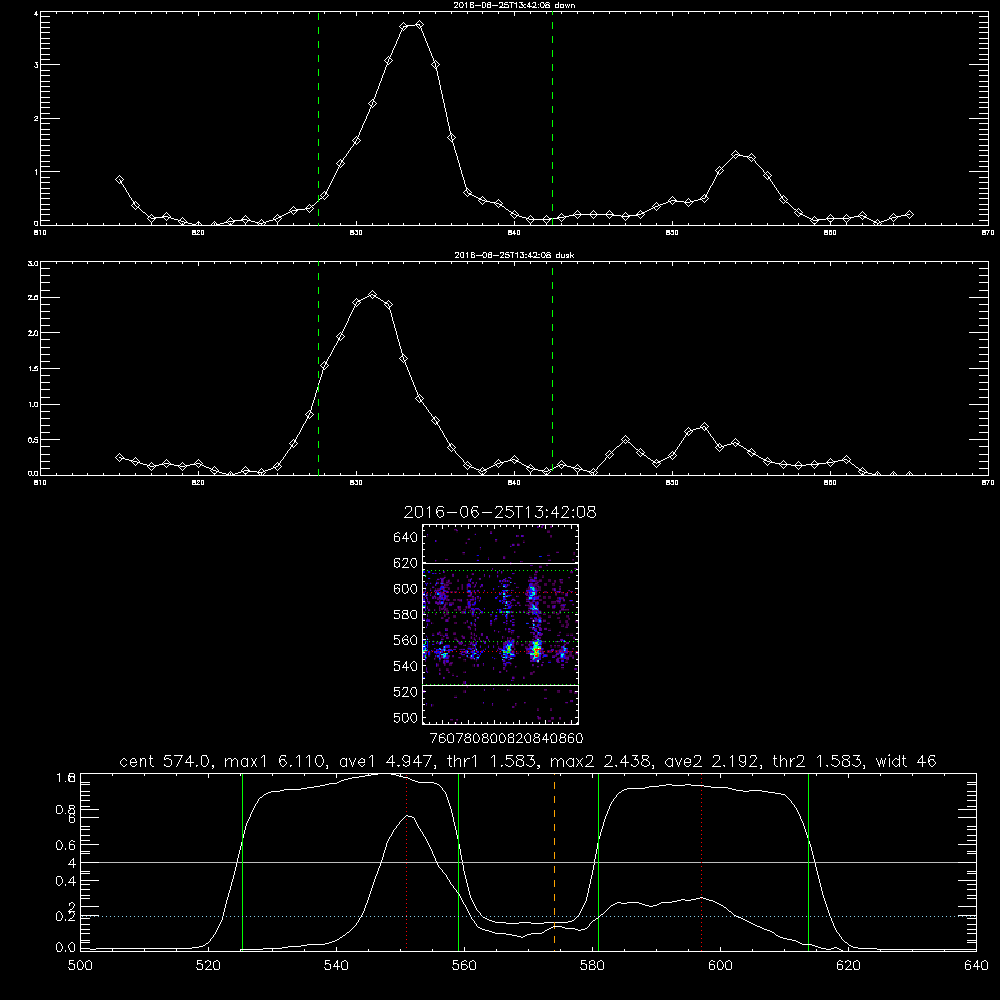The image size is (1000, 1000).
Task: Click the green vertical line at 581 in bottom plot
Action: click(x=598, y=861)
